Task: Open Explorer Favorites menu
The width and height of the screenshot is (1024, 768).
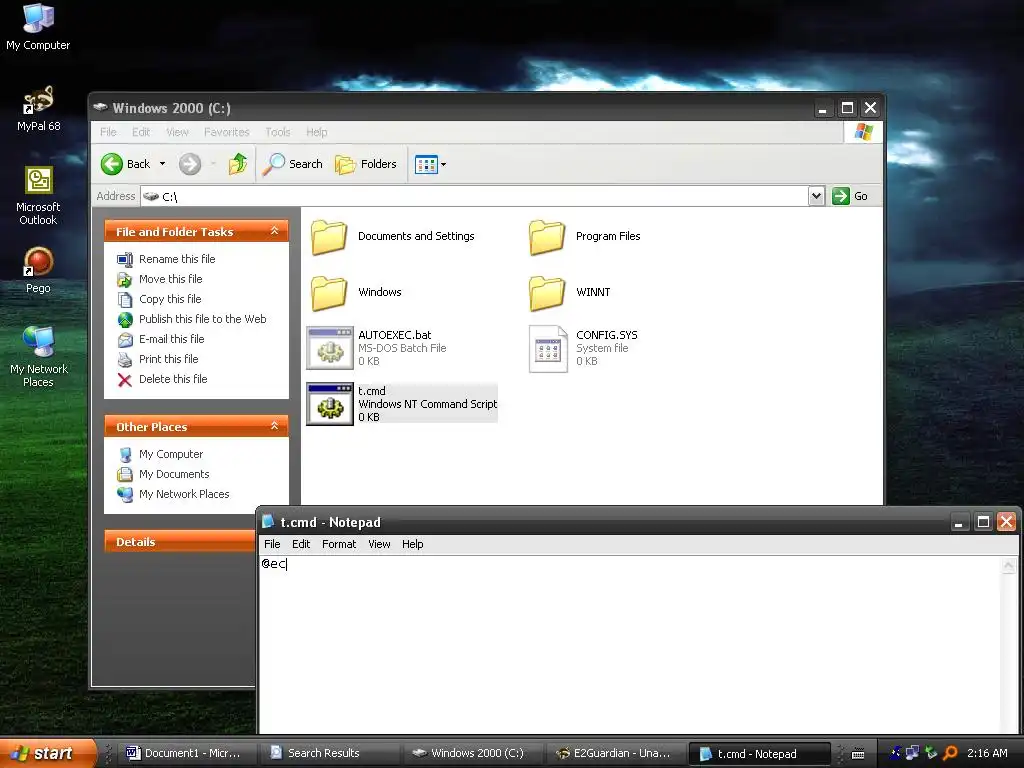Action: coord(227,133)
